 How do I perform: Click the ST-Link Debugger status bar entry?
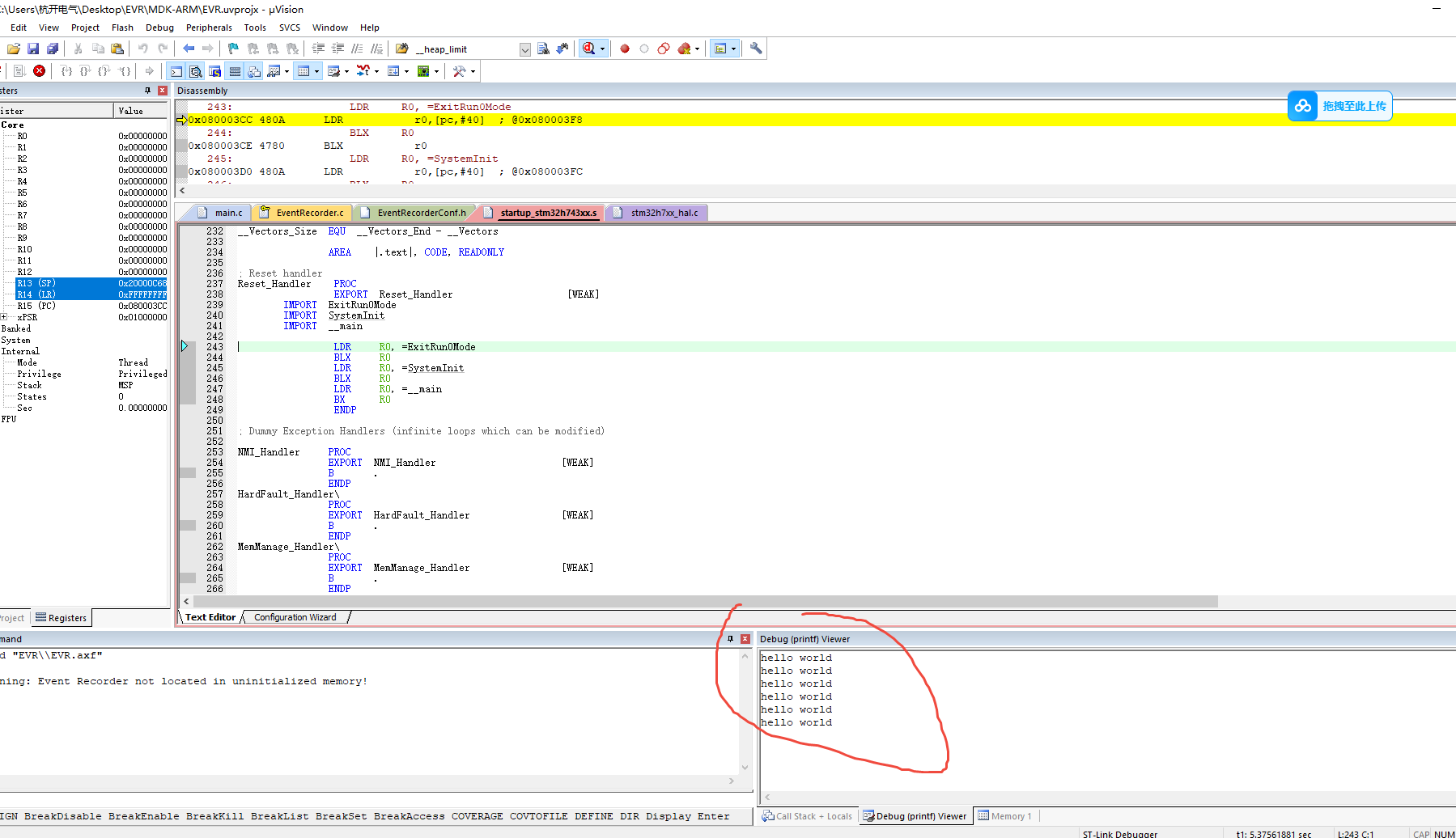[x=1119, y=834]
